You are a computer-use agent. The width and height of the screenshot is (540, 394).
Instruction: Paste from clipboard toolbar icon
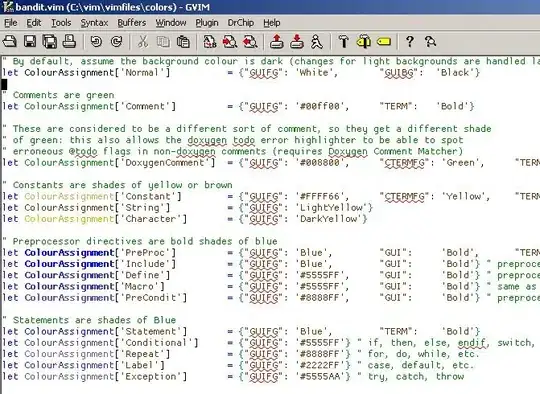click(183, 42)
